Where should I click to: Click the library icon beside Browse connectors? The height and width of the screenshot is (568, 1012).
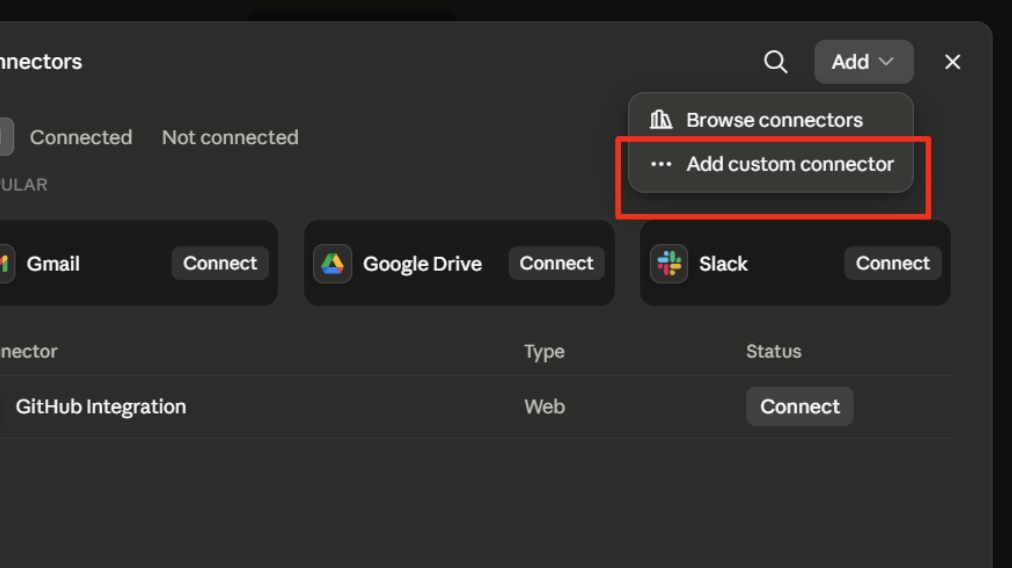tap(661, 119)
